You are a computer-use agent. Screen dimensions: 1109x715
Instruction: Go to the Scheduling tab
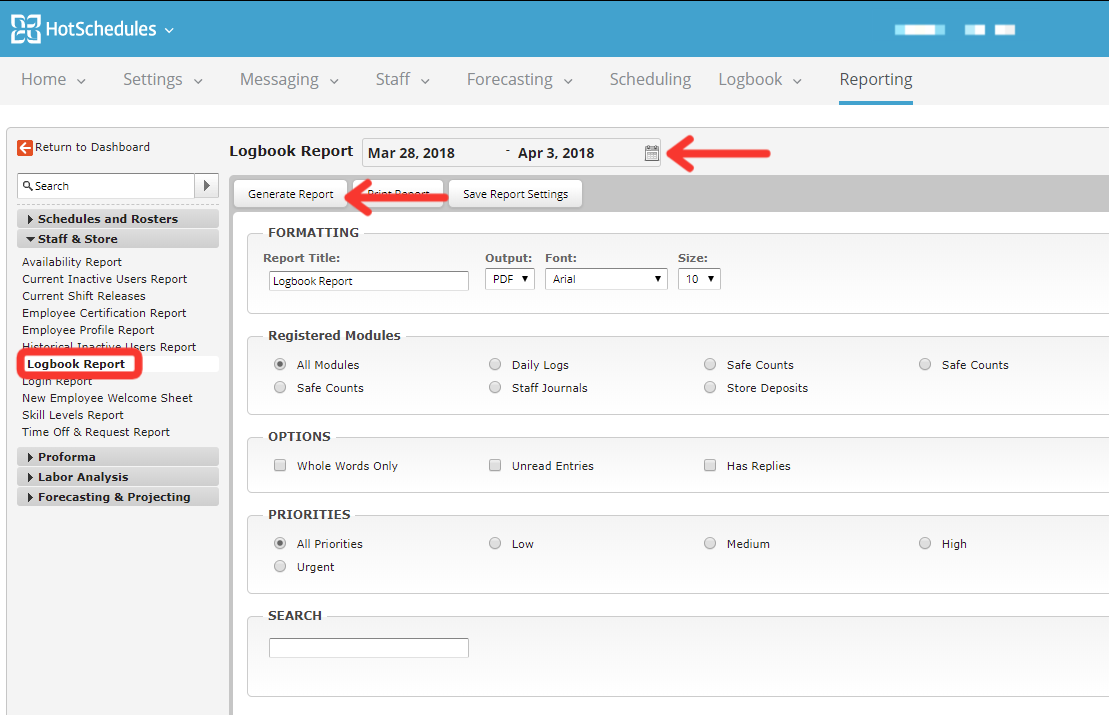coord(651,80)
